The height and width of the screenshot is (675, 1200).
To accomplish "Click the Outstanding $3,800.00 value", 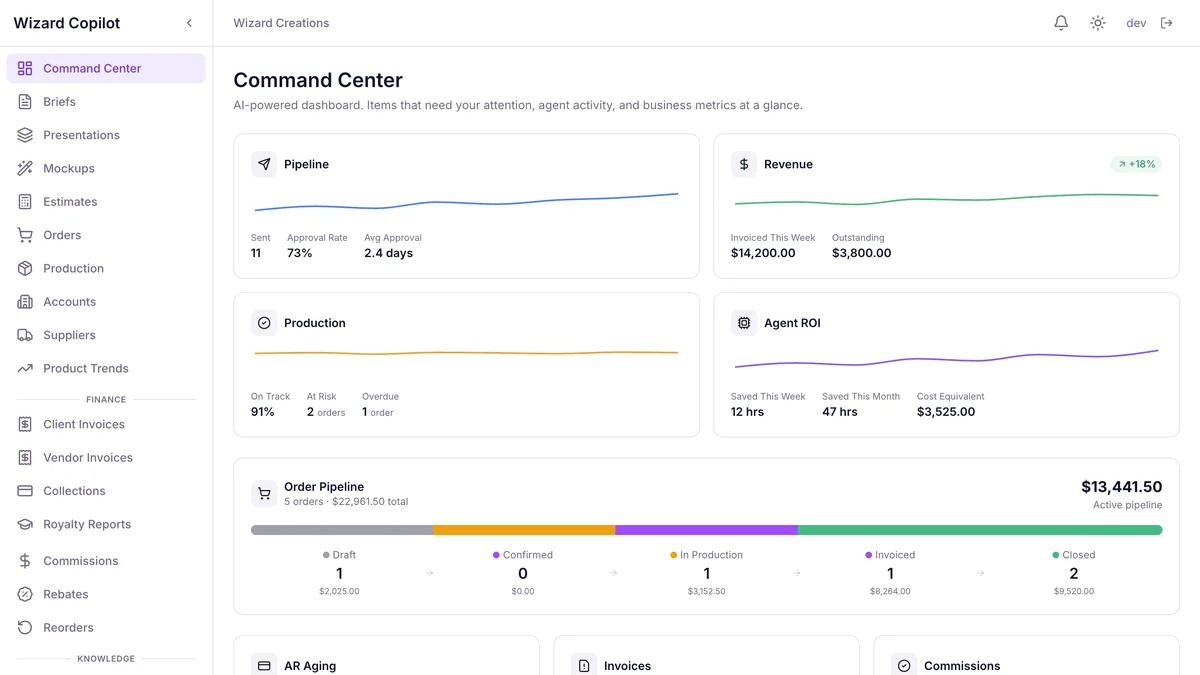I will click(861, 253).
